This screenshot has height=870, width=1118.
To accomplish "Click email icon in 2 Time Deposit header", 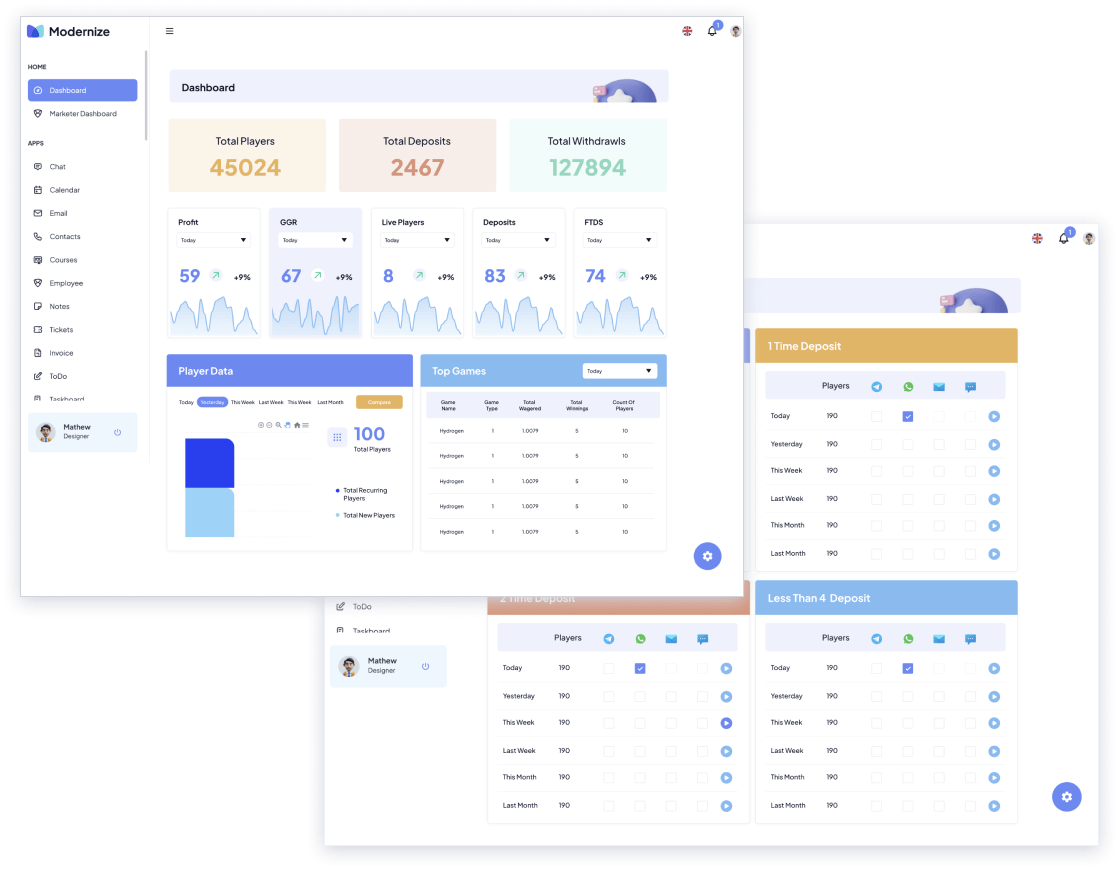I will [671, 639].
